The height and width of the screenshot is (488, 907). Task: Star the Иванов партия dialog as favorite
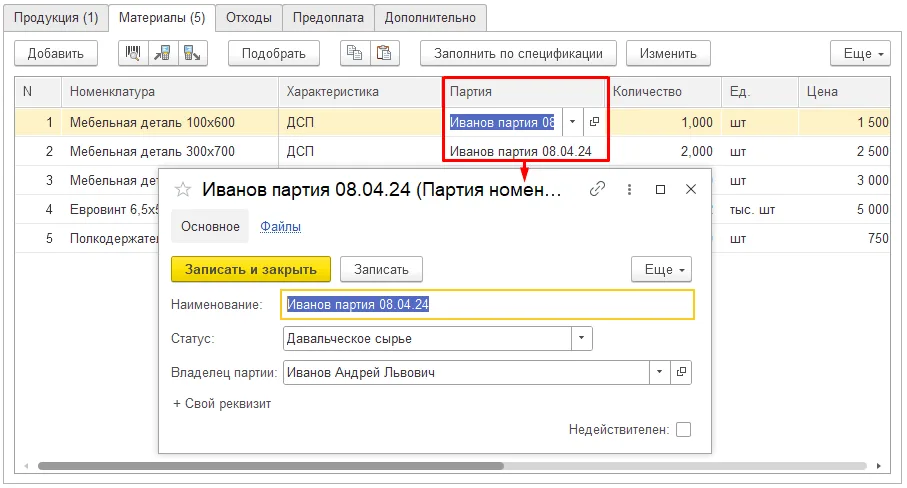pyautogui.click(x=183, y=189)
